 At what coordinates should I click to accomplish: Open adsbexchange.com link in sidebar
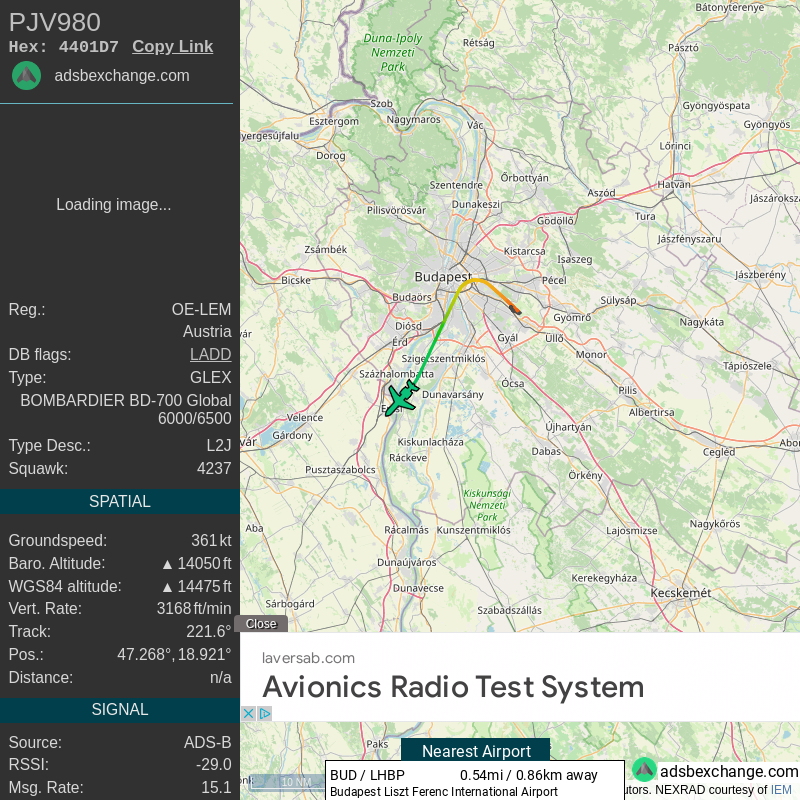pyautogui.click(x=122, y=76)
